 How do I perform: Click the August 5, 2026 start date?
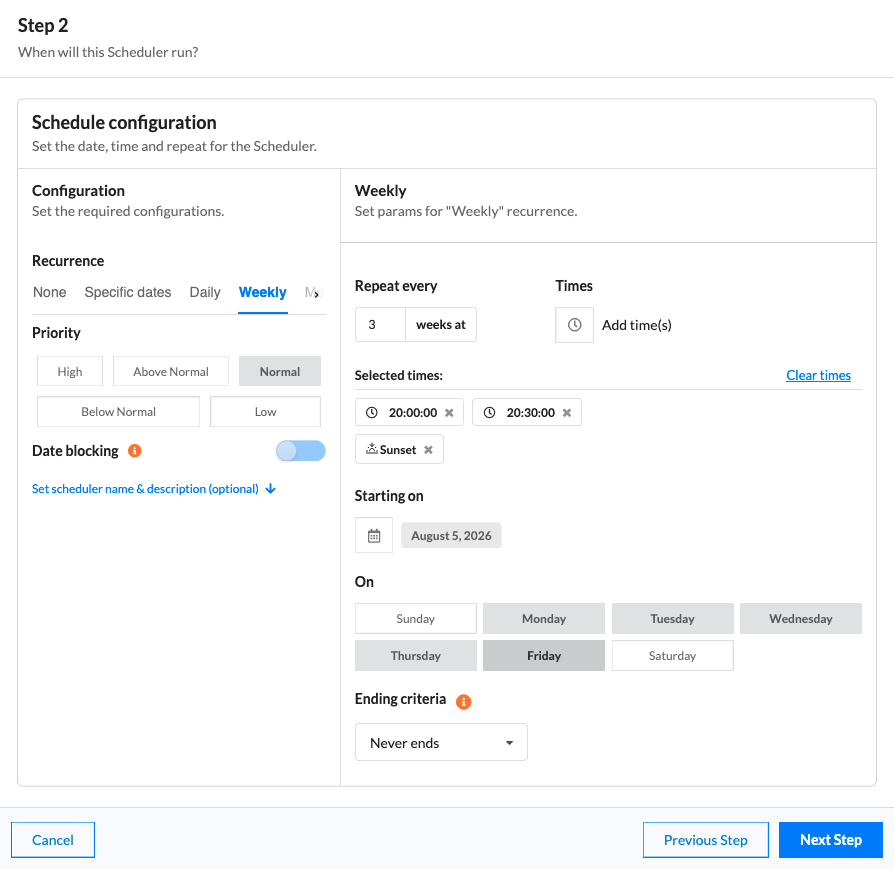452,535
